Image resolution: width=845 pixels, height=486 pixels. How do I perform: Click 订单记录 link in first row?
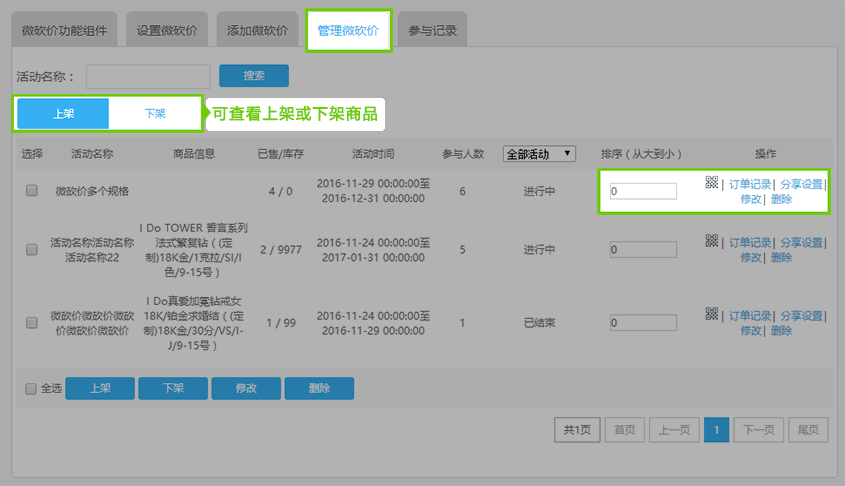749,184
